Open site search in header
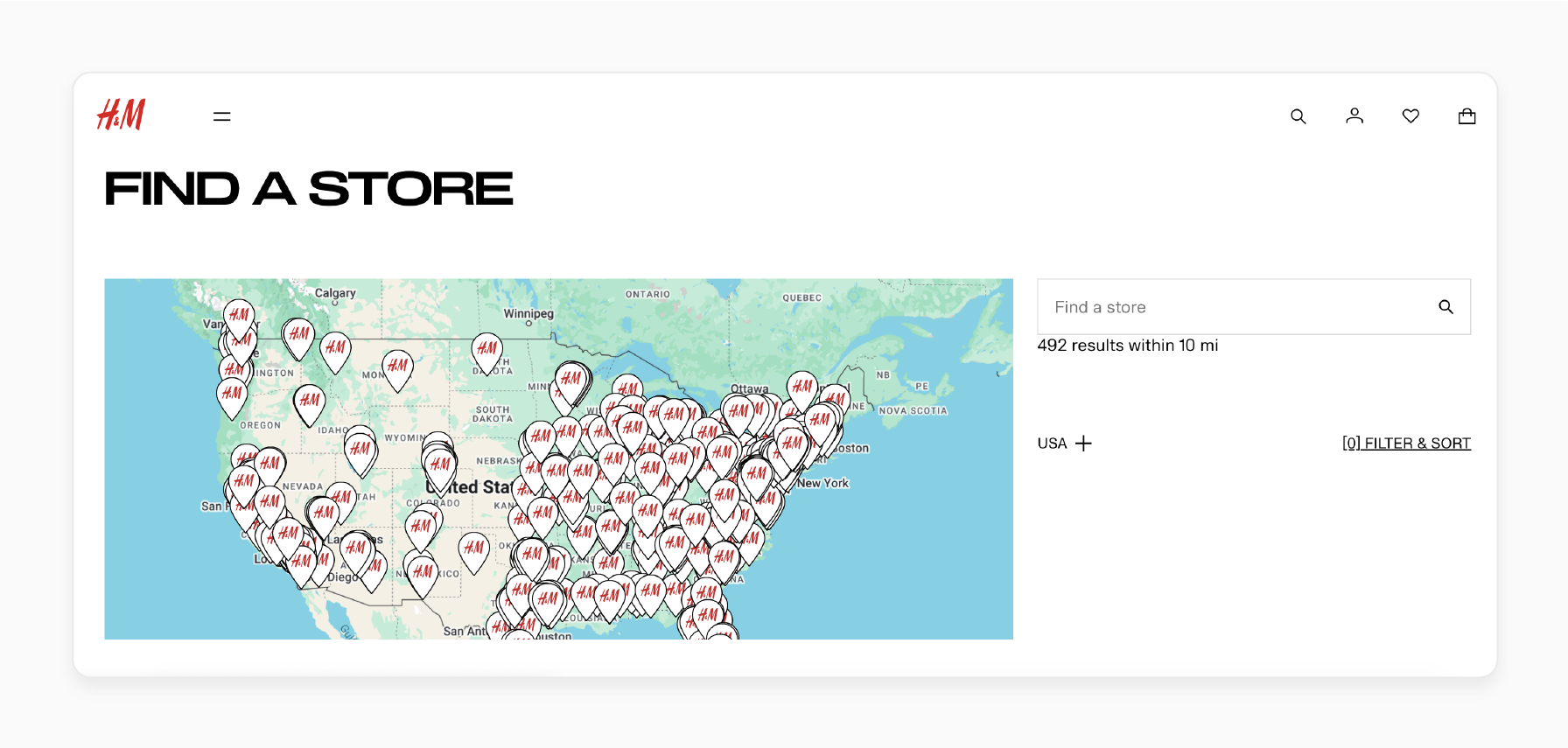The image size is (1568, 748). (1298, 116)
